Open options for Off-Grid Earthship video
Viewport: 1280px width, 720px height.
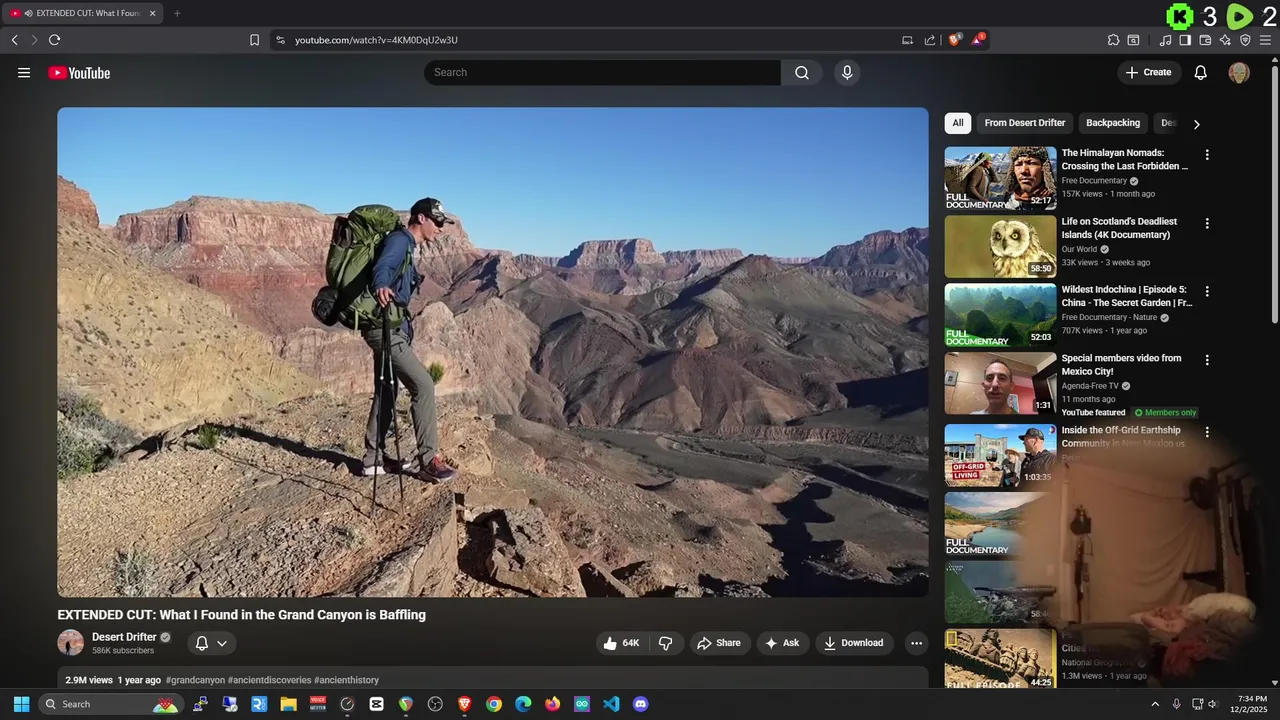point(1207,432)
